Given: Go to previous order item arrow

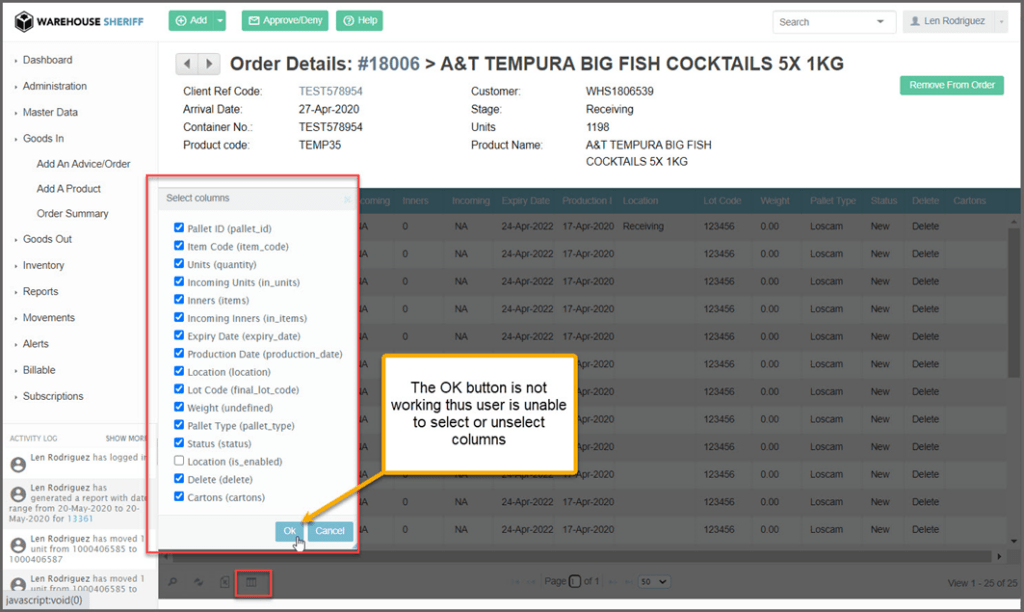Looking at the screenshot, I should (x=187, y=65).
